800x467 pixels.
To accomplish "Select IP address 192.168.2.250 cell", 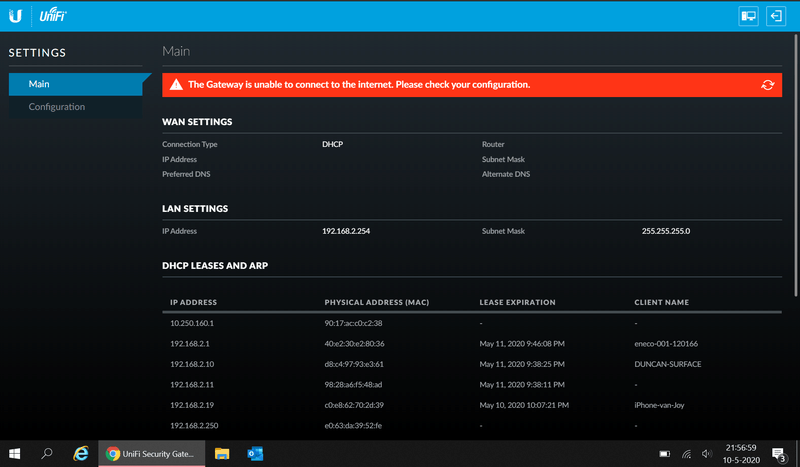I will pos(194,425).
